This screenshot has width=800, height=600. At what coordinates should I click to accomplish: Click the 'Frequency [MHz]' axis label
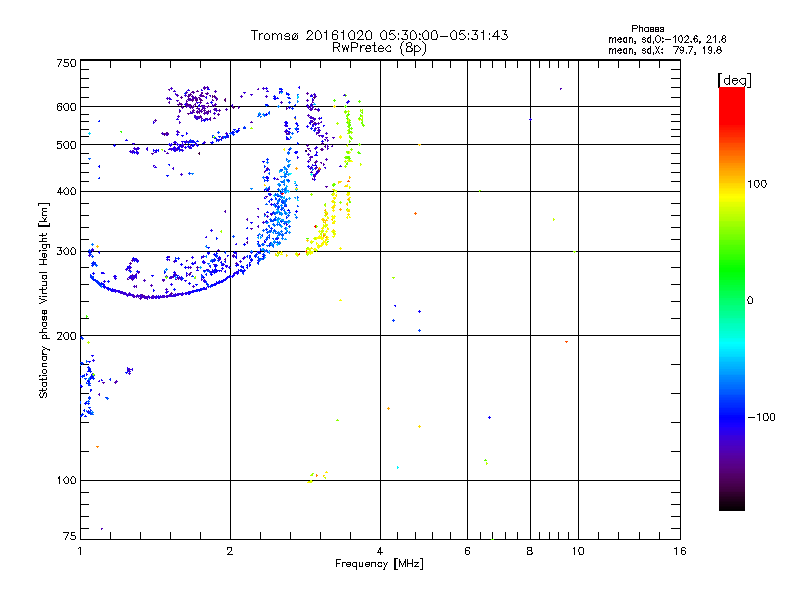(x=379, y=563)
